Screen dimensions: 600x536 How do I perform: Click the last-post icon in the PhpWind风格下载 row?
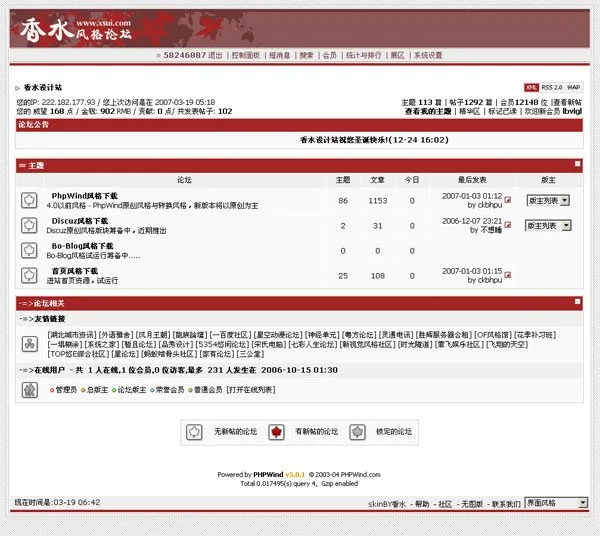508,200
